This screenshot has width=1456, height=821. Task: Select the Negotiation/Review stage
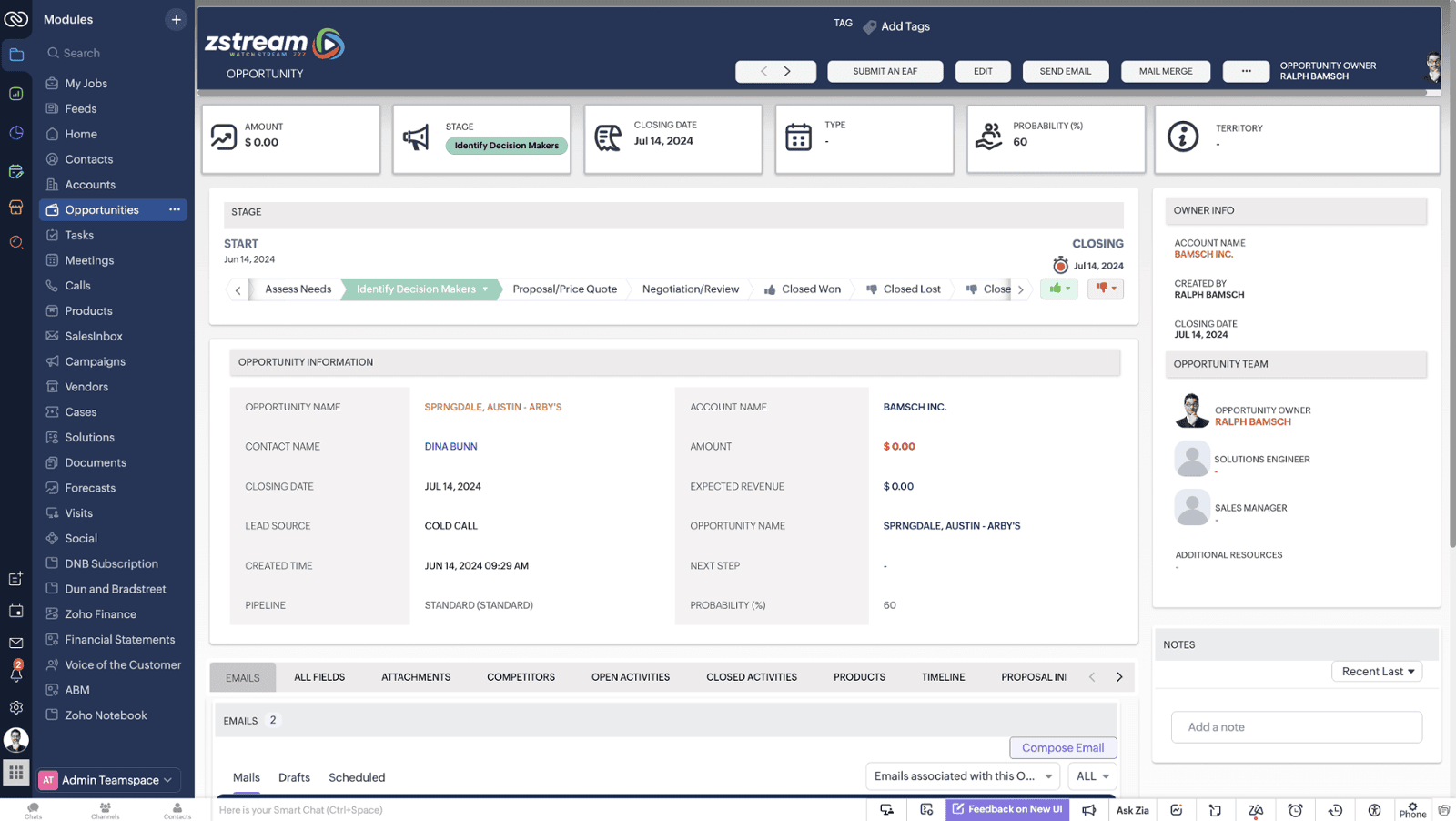[x=691, y=289]
